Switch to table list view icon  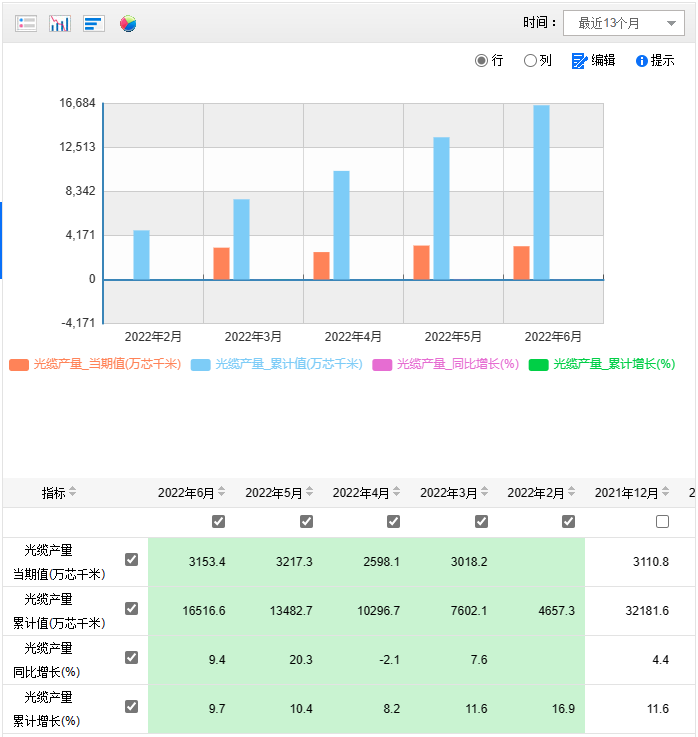click(x=27, y=23)
